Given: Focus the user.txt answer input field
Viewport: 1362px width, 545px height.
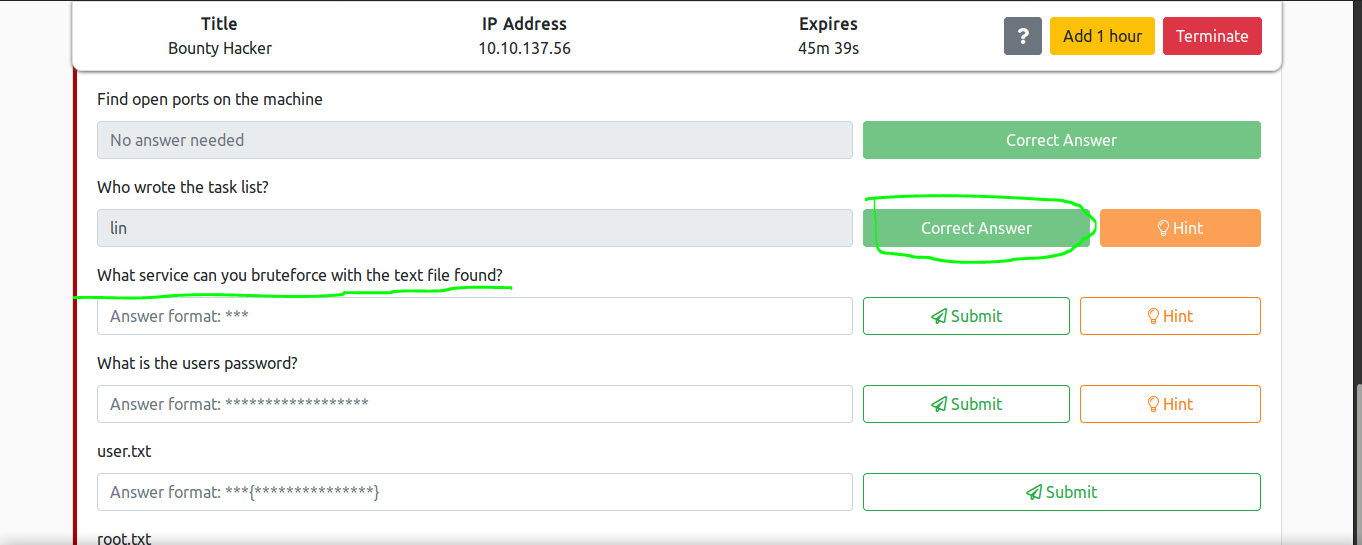Looking at the screenshot, I should [475, 492].
